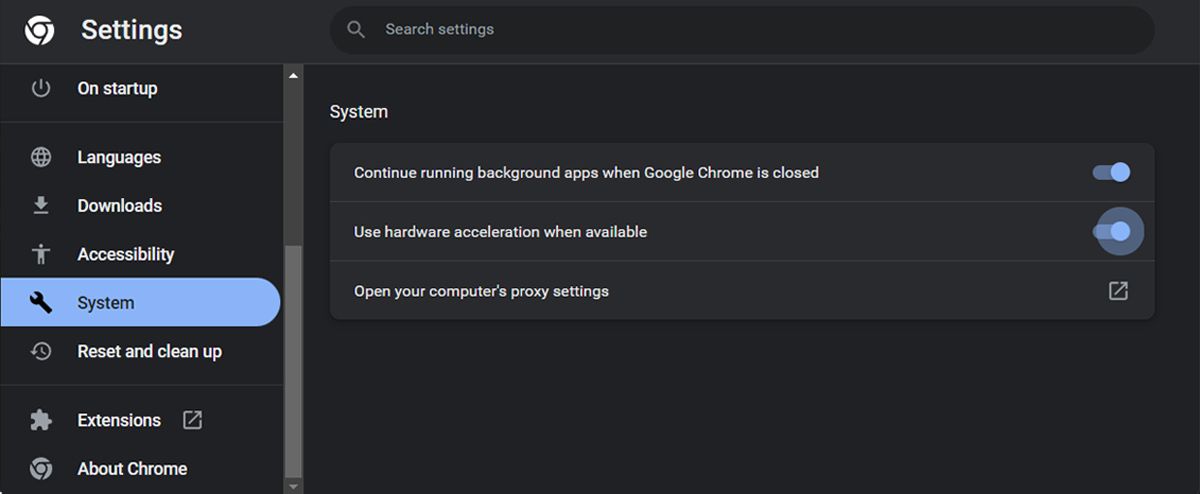Viewport: 1200px width, 494px height.
Task: Open proxy settings via external link icon
Action: coord(1118,291)
